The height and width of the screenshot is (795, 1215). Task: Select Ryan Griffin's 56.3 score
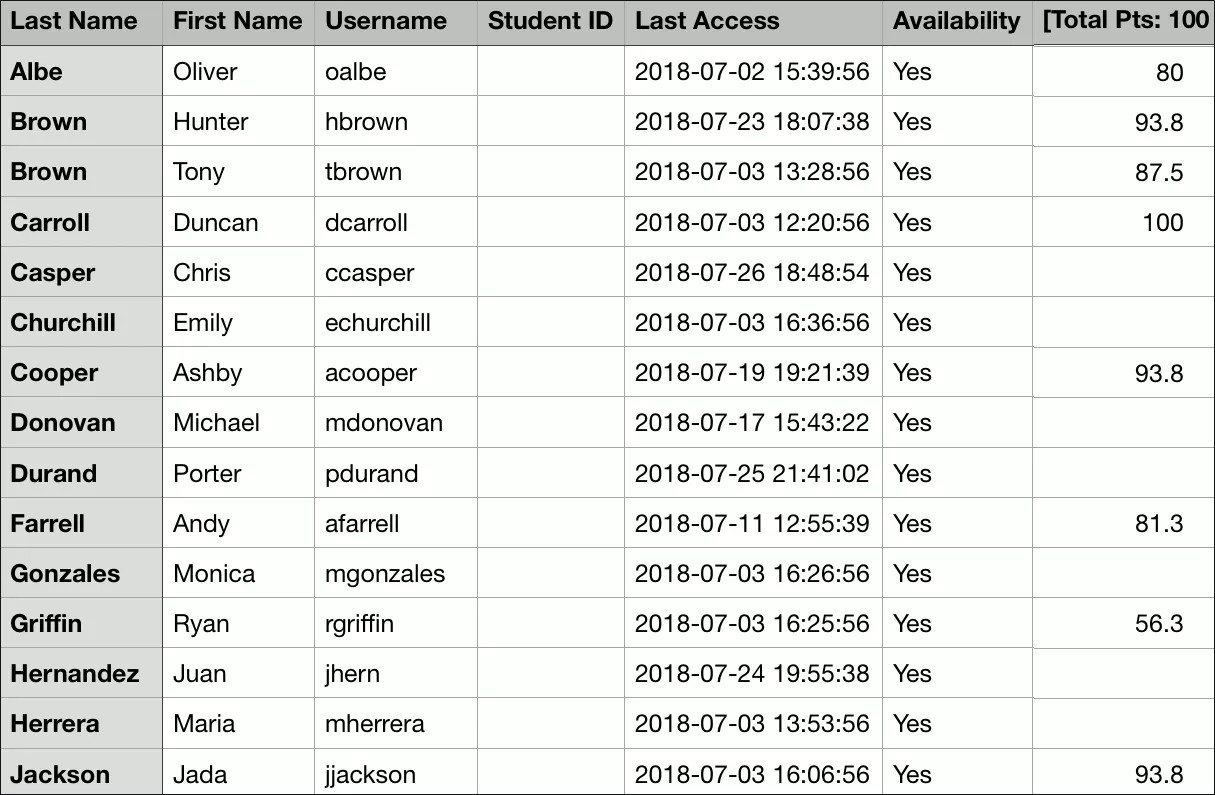(x=1159, y=624)
